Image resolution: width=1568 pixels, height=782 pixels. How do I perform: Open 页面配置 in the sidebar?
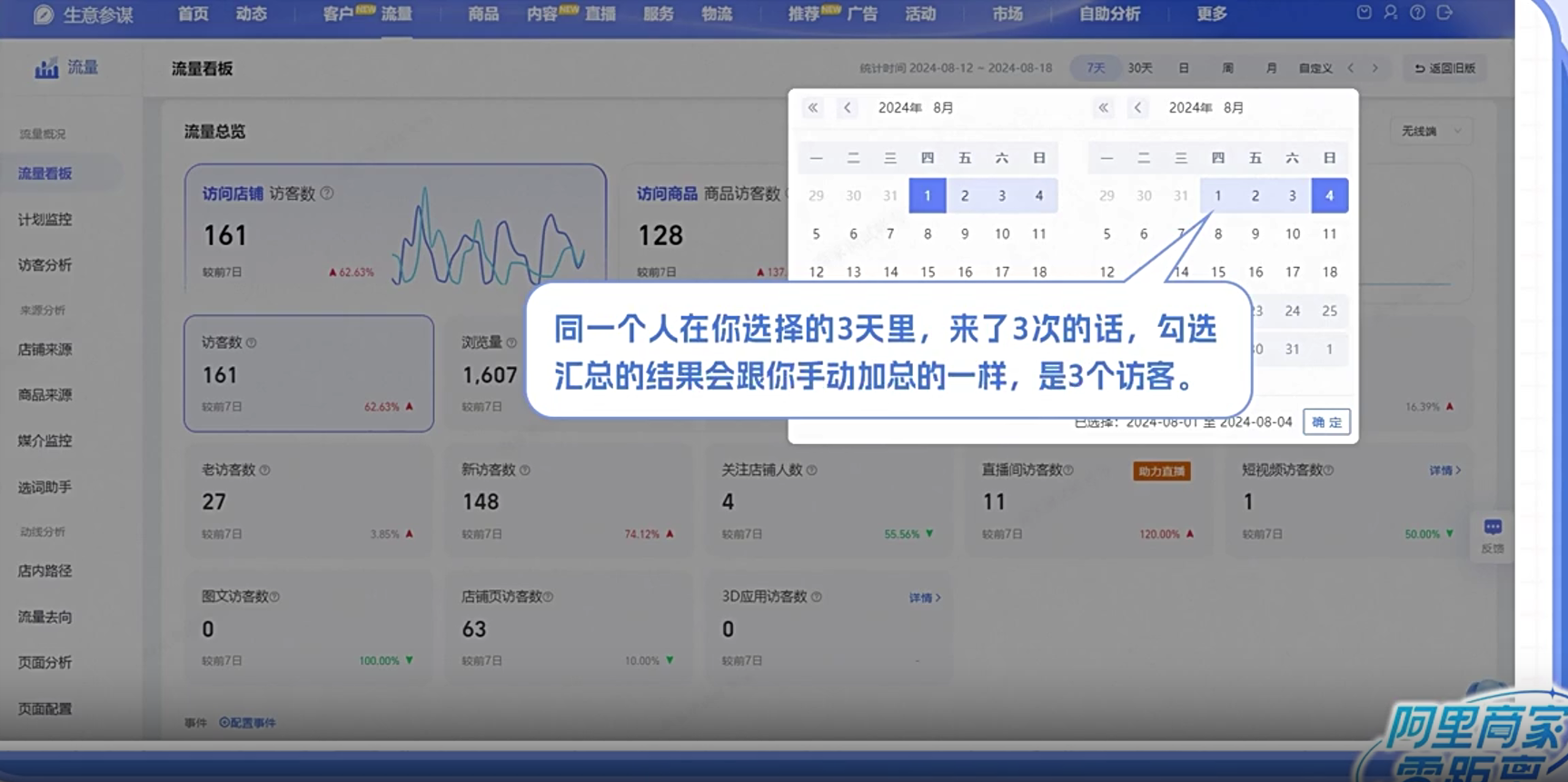tap(45, 709)
